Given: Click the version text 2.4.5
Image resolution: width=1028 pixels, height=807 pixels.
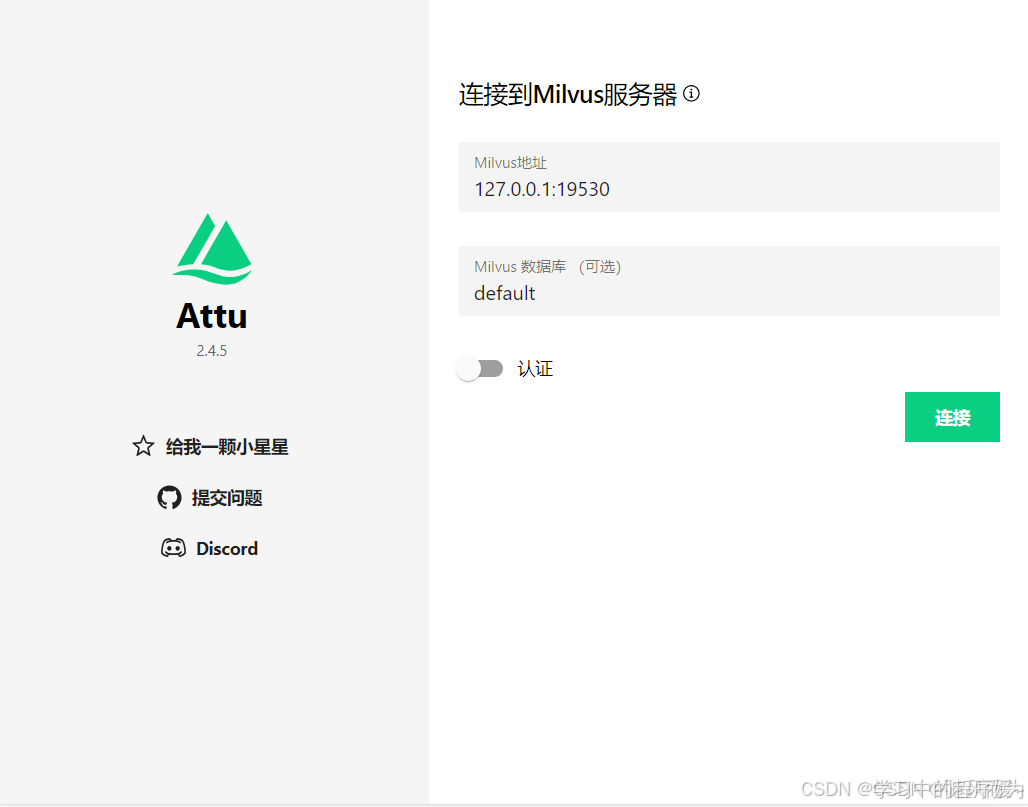Looking at the screenshot, I should 212,351.
